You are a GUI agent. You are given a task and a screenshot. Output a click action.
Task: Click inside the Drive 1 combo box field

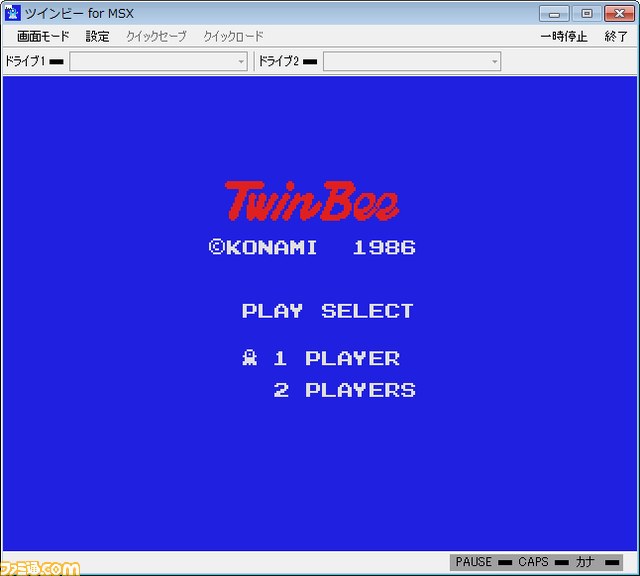pos(158,62)
